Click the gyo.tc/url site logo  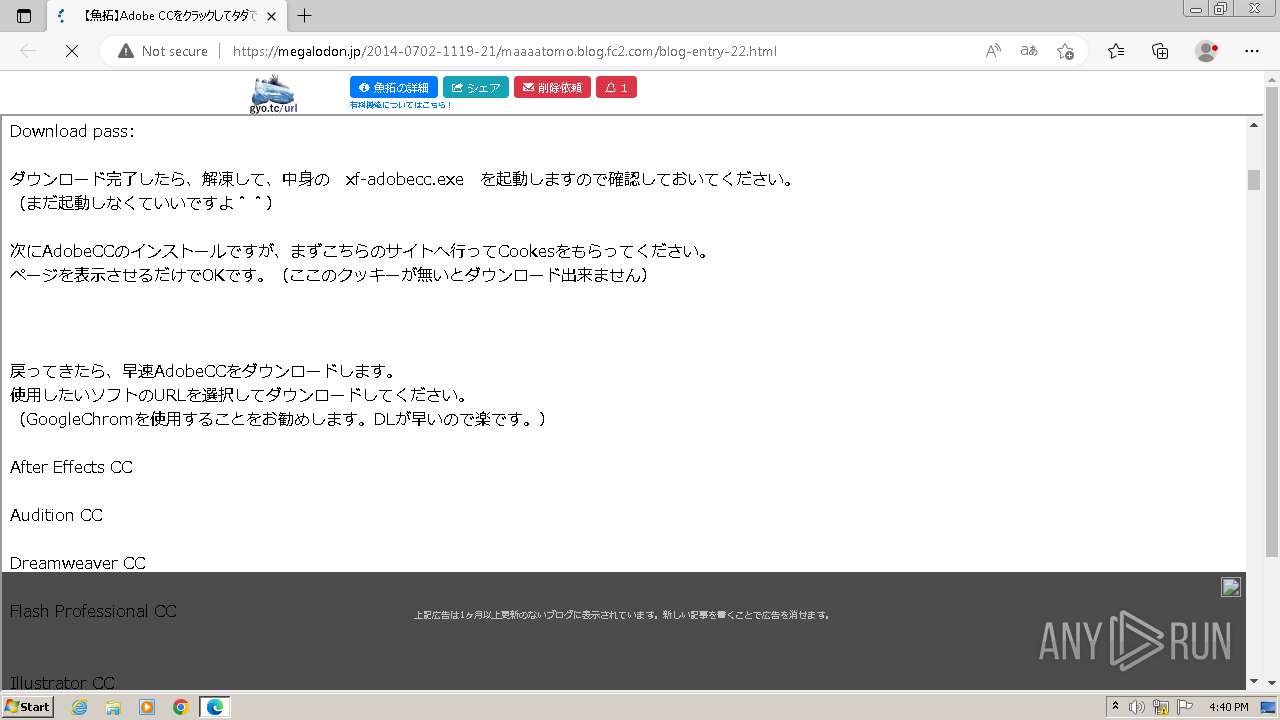click(273, 94)
